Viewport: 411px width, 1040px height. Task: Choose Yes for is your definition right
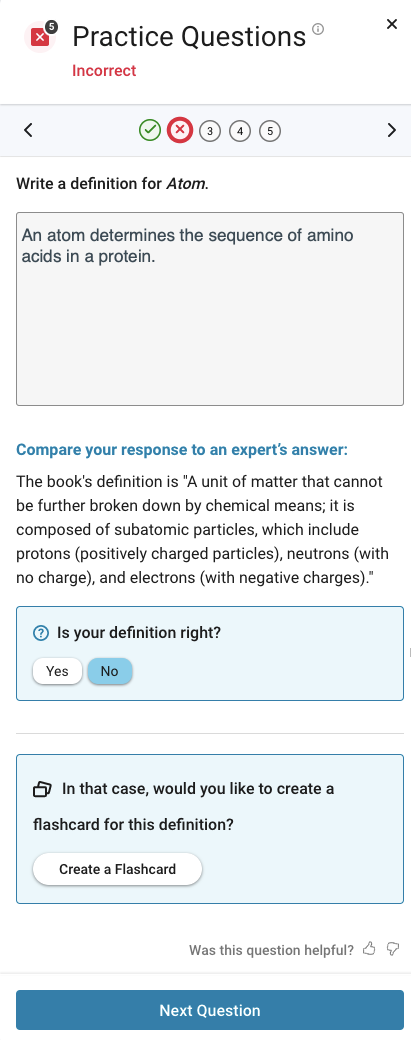58,671
